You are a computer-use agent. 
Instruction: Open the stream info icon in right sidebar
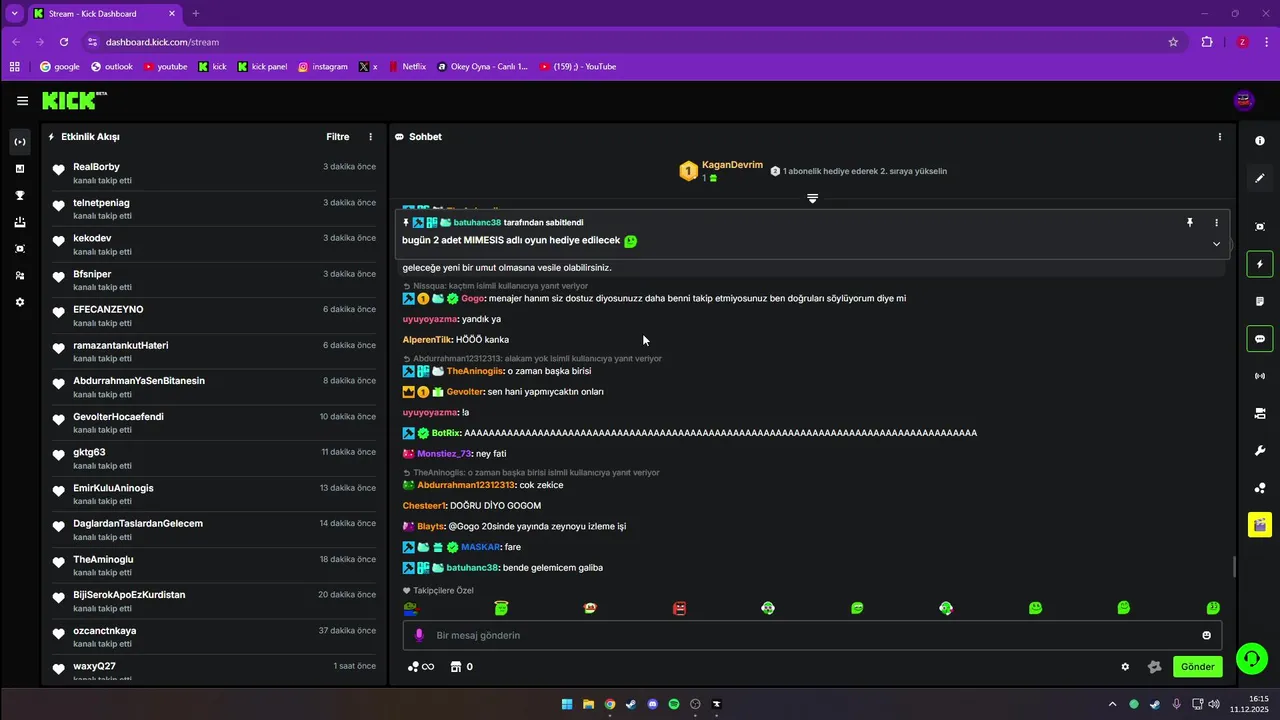1260,141
